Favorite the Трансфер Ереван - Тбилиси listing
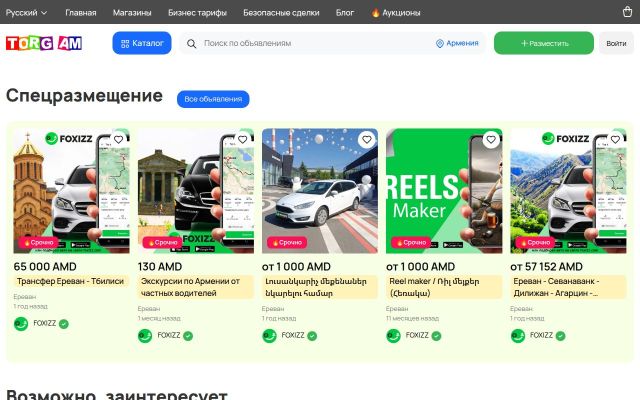Viewport: 640px width, 400px height. click(x=118, y=140)
